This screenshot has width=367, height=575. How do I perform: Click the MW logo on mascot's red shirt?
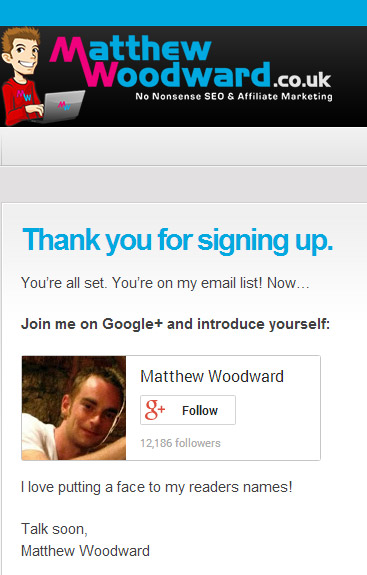(x=24, y=96)
